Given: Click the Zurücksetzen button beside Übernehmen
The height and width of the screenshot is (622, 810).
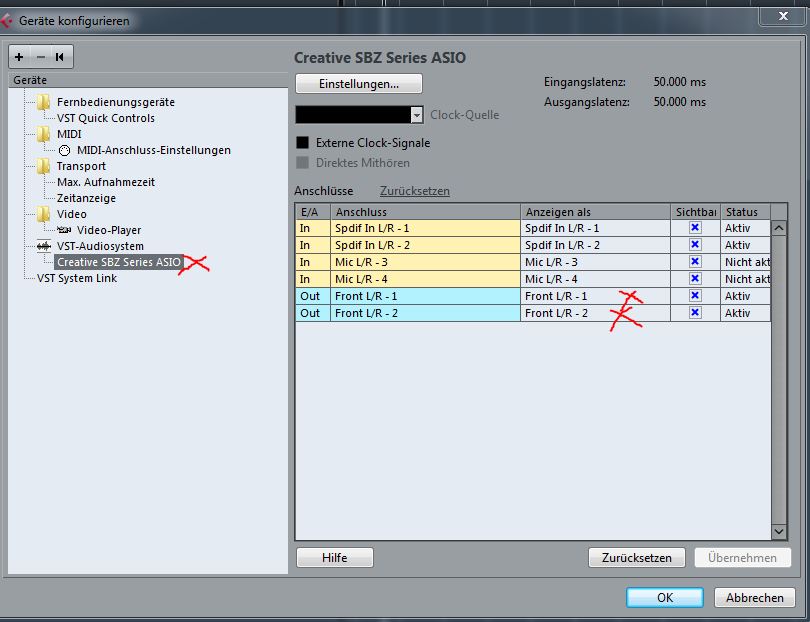Looking at the screenshot, I should click(637, 557).
